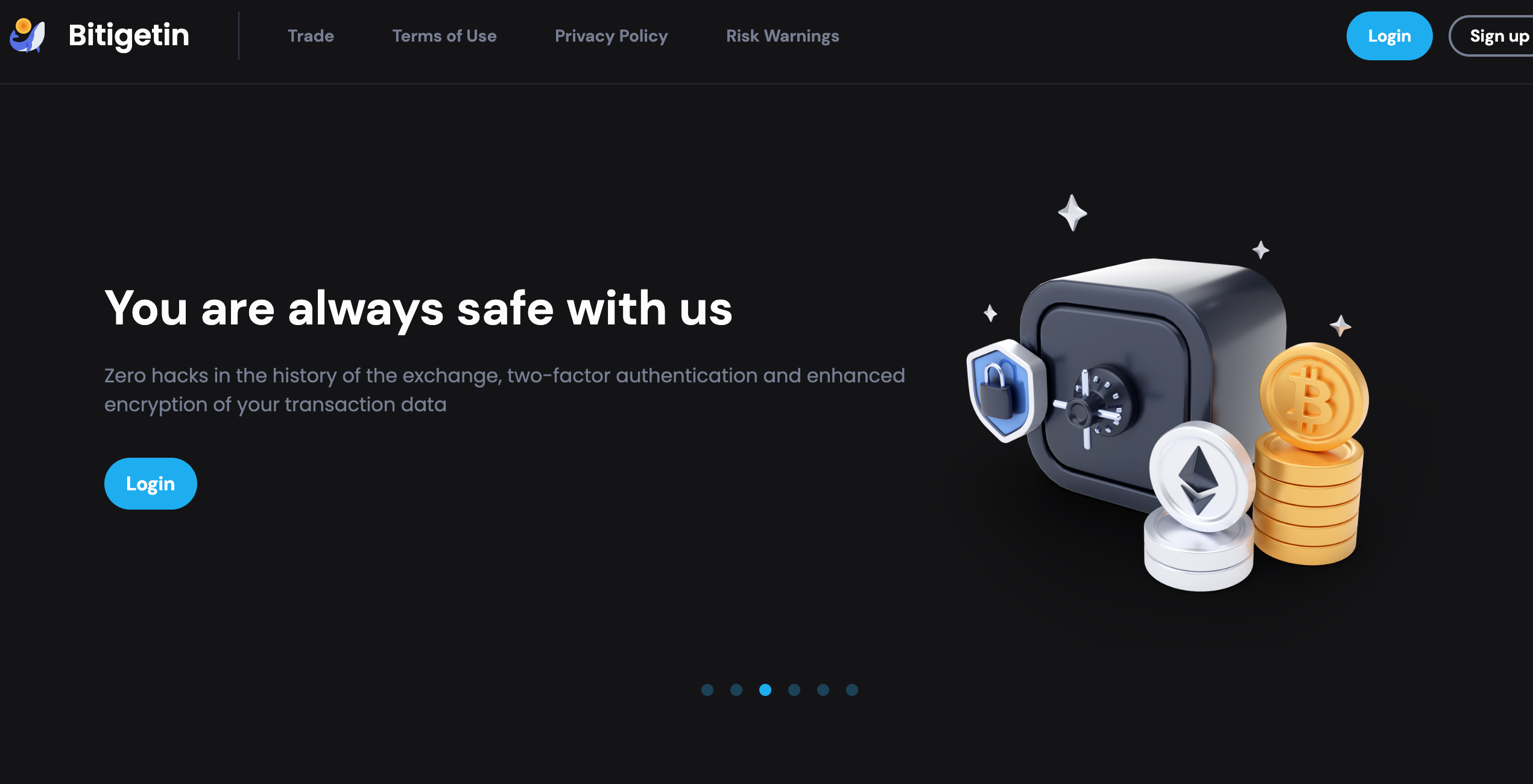1533x784 pixels.
Task: Select the fifth carousel slide dot
Action: click(x=823, y=690)
